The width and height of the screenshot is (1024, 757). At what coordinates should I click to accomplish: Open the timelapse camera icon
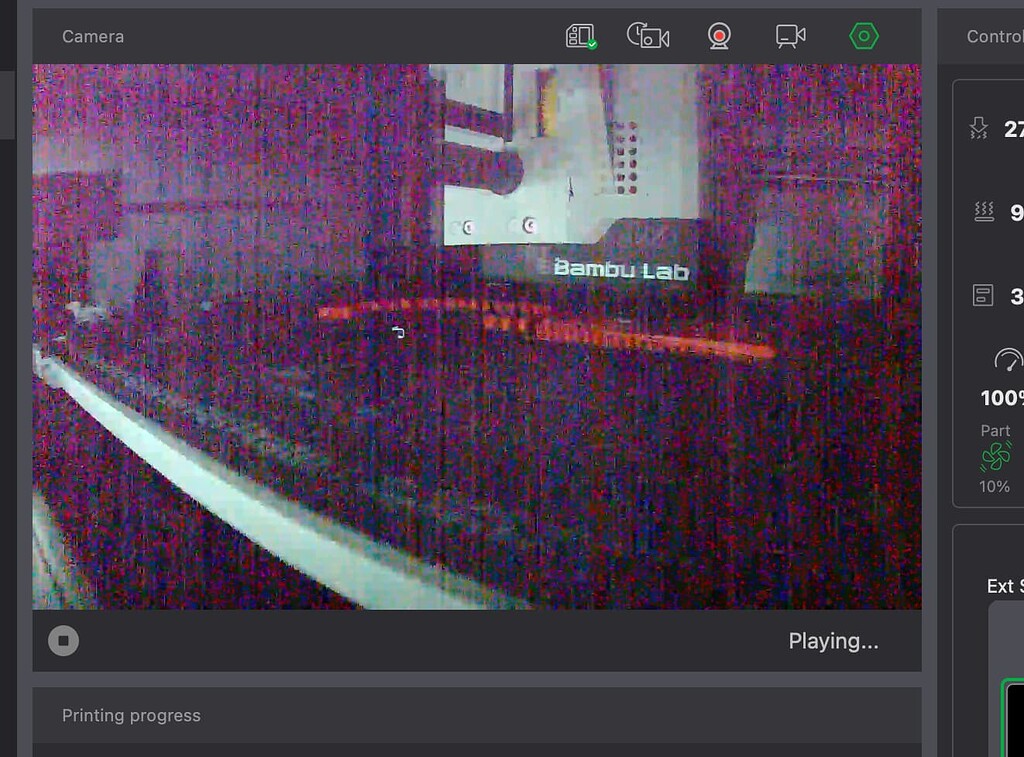pyautogui.click(x=648, y=36)
